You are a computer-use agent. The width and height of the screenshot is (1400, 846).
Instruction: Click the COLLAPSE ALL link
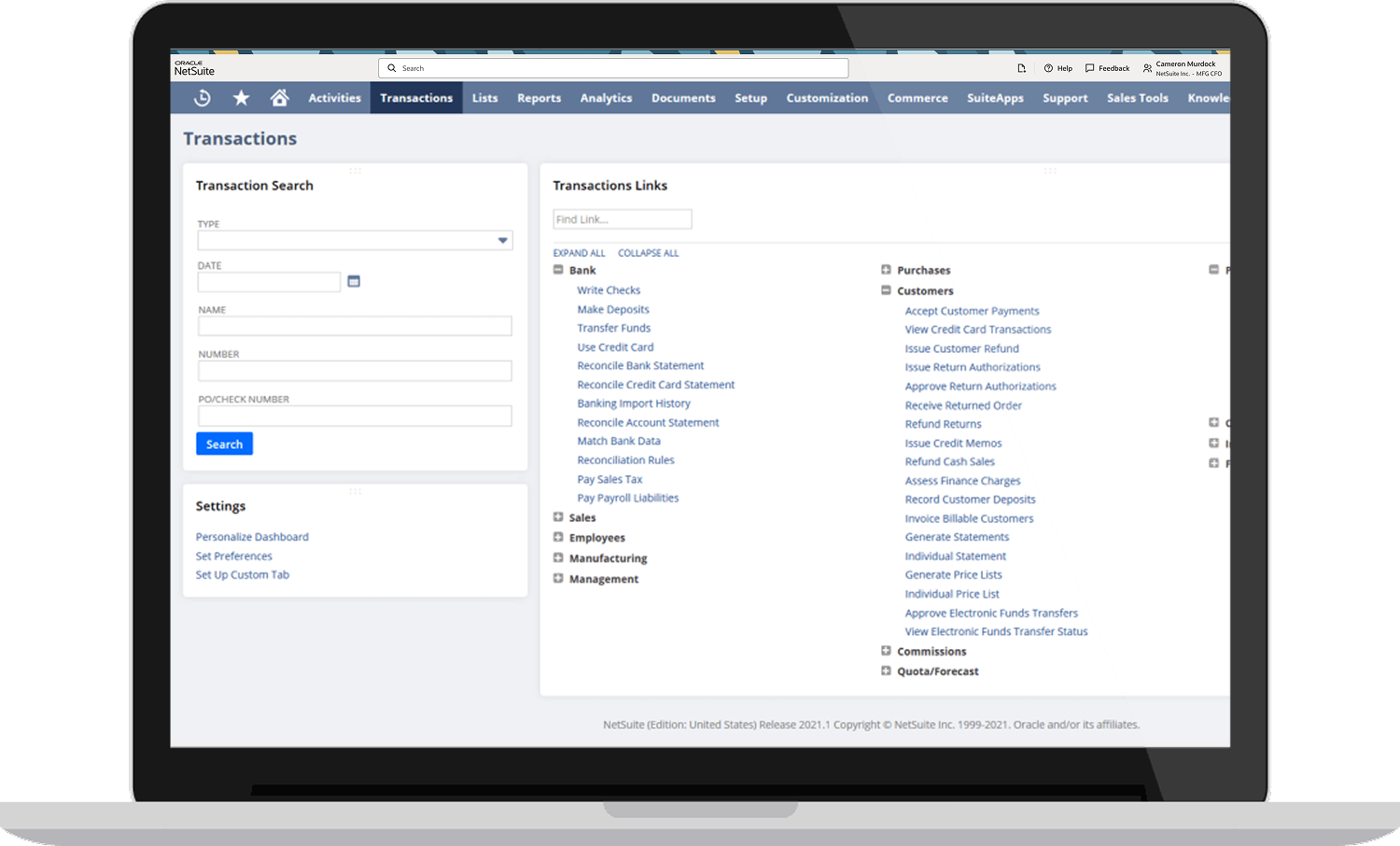tap(648, 253)
